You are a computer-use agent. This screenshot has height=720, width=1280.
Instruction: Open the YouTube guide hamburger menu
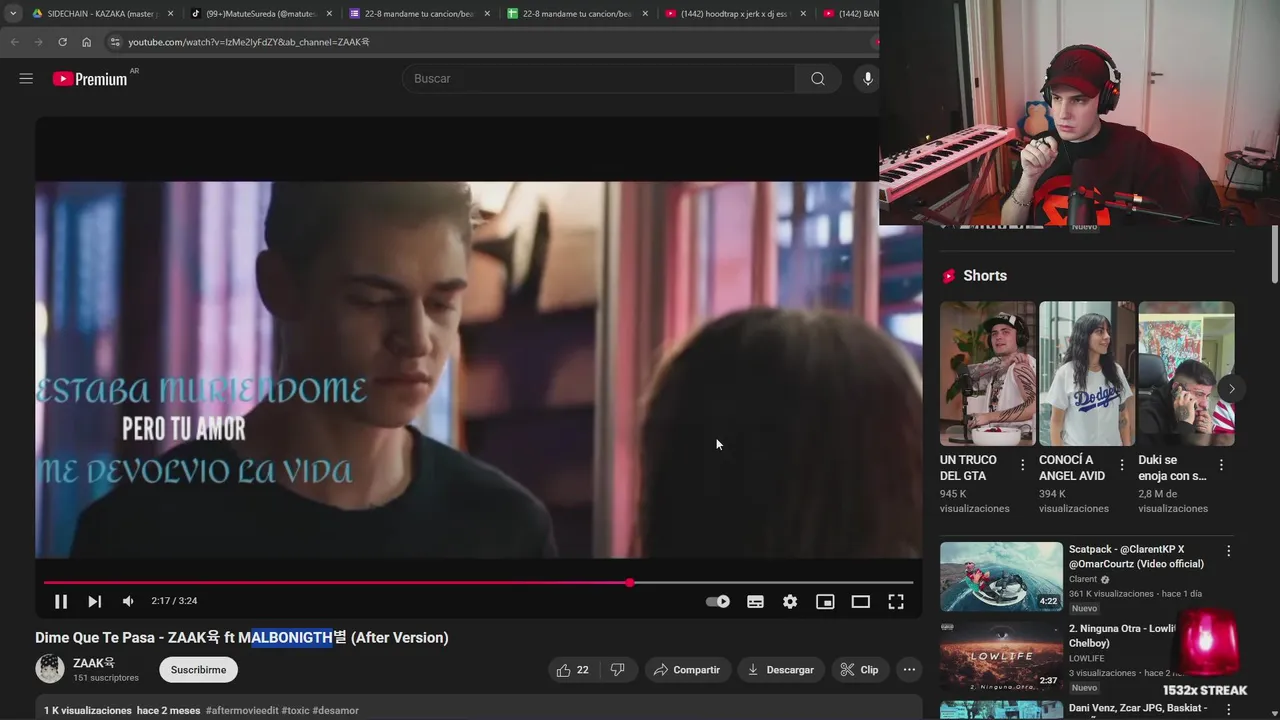pyautogui.click(x=26, y=78)
